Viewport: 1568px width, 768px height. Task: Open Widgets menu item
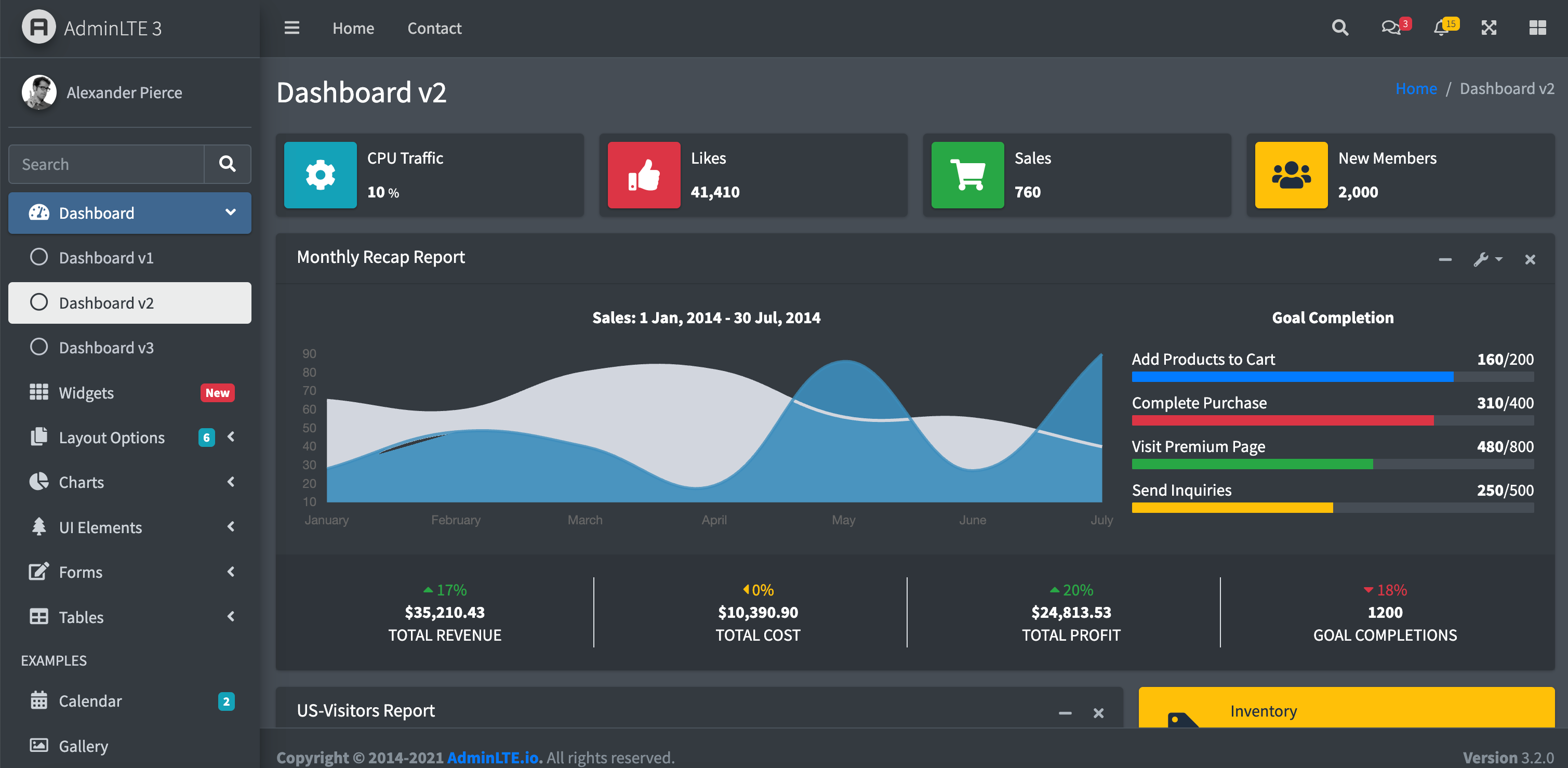pos(130,392)
